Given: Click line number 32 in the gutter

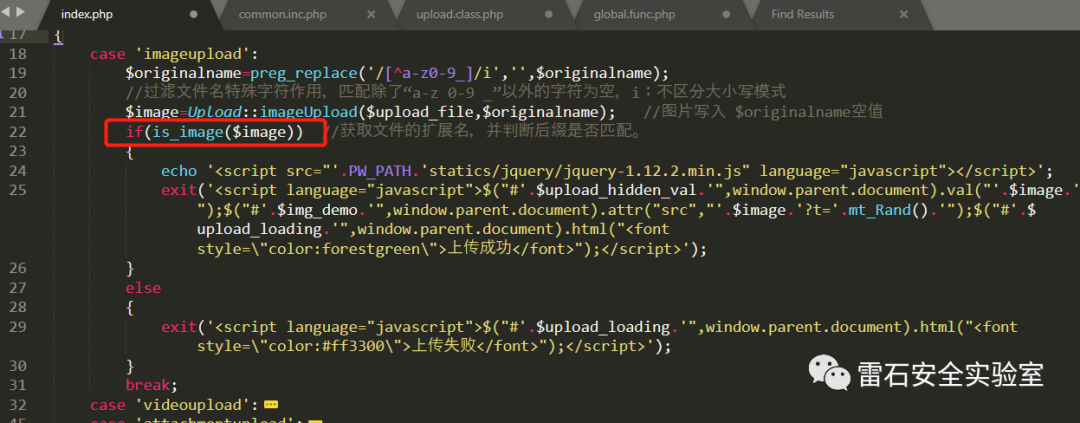Looking at the screenshot, I should 19,404.
